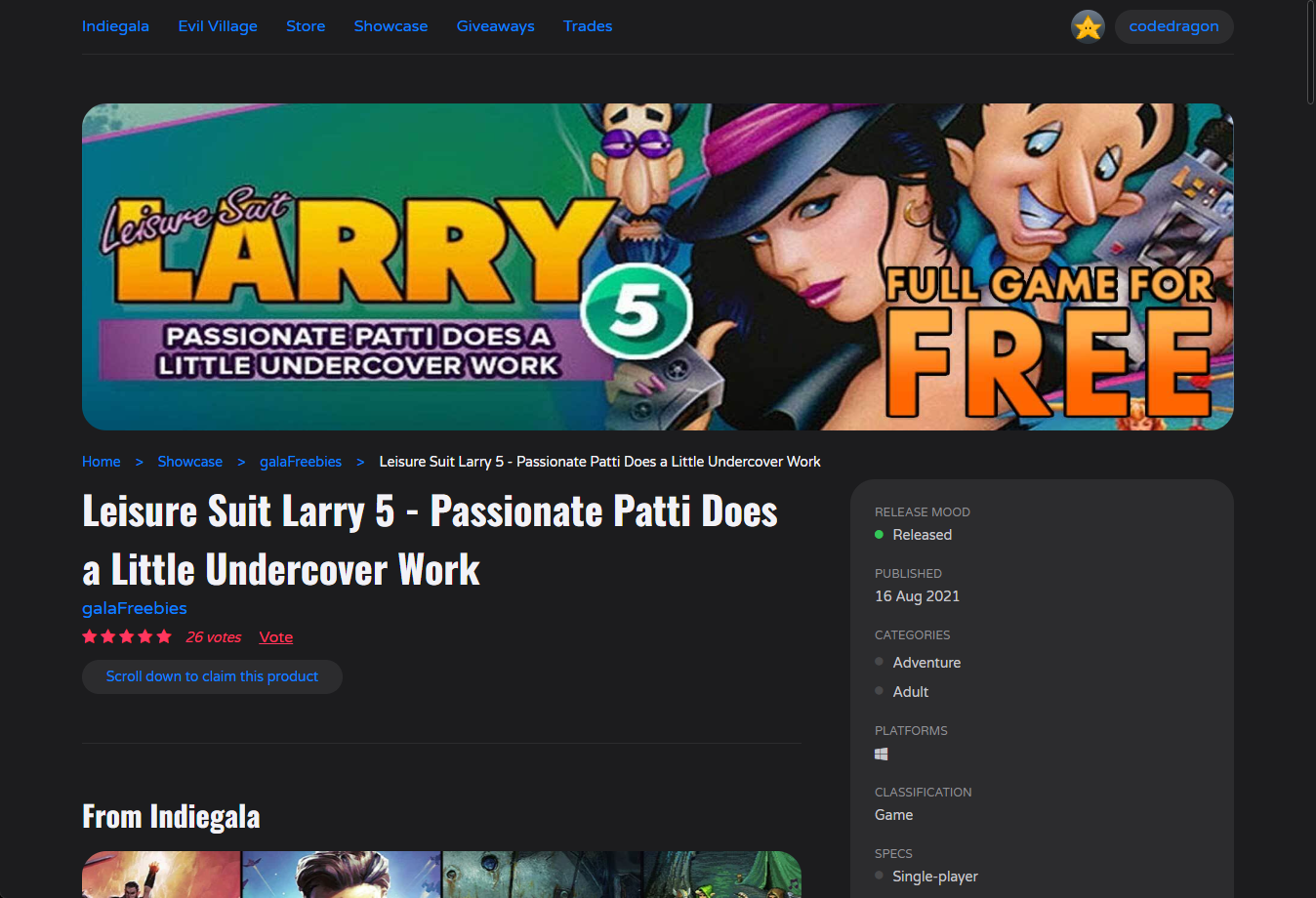This screenshot has height=898, width=1316.
Task: Click the '16 Aug 2021' published date
Action: click(917, 596)
